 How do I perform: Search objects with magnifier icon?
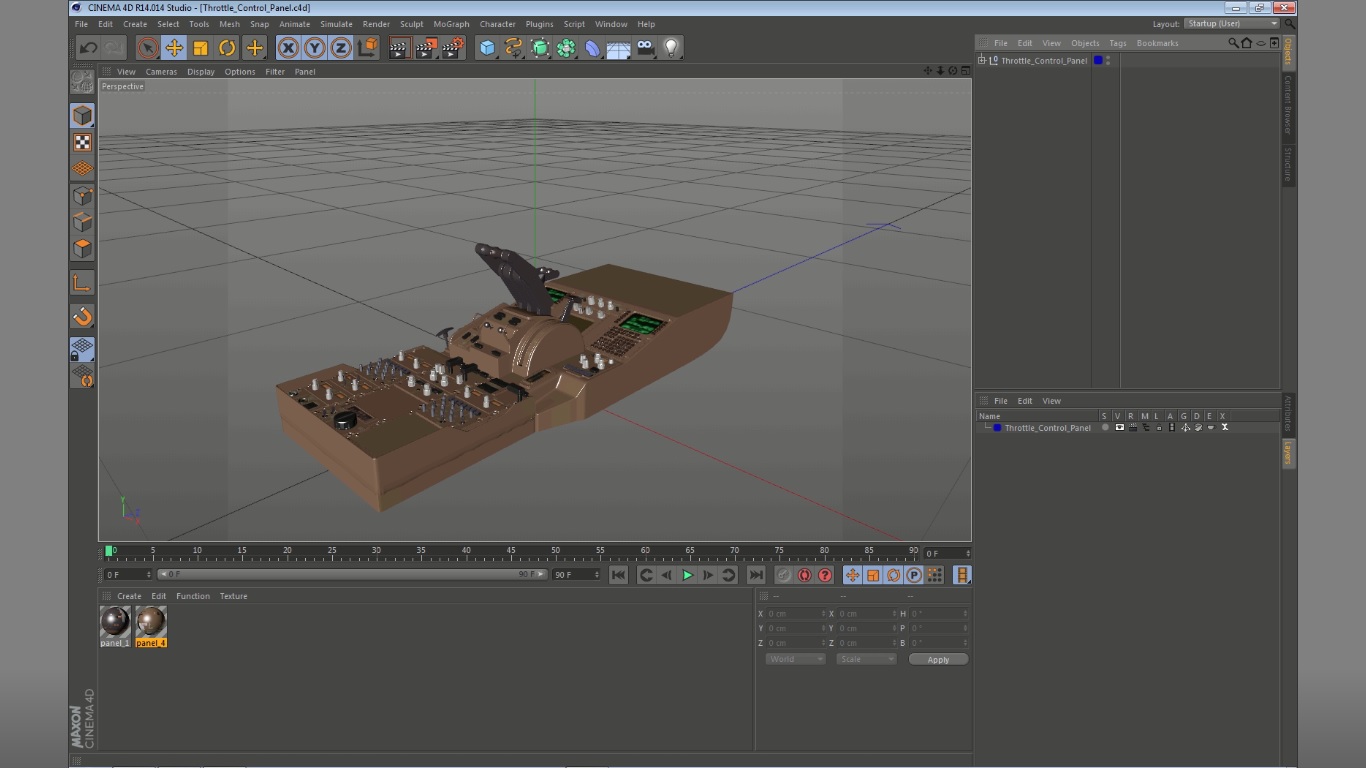click(1233, 43)
